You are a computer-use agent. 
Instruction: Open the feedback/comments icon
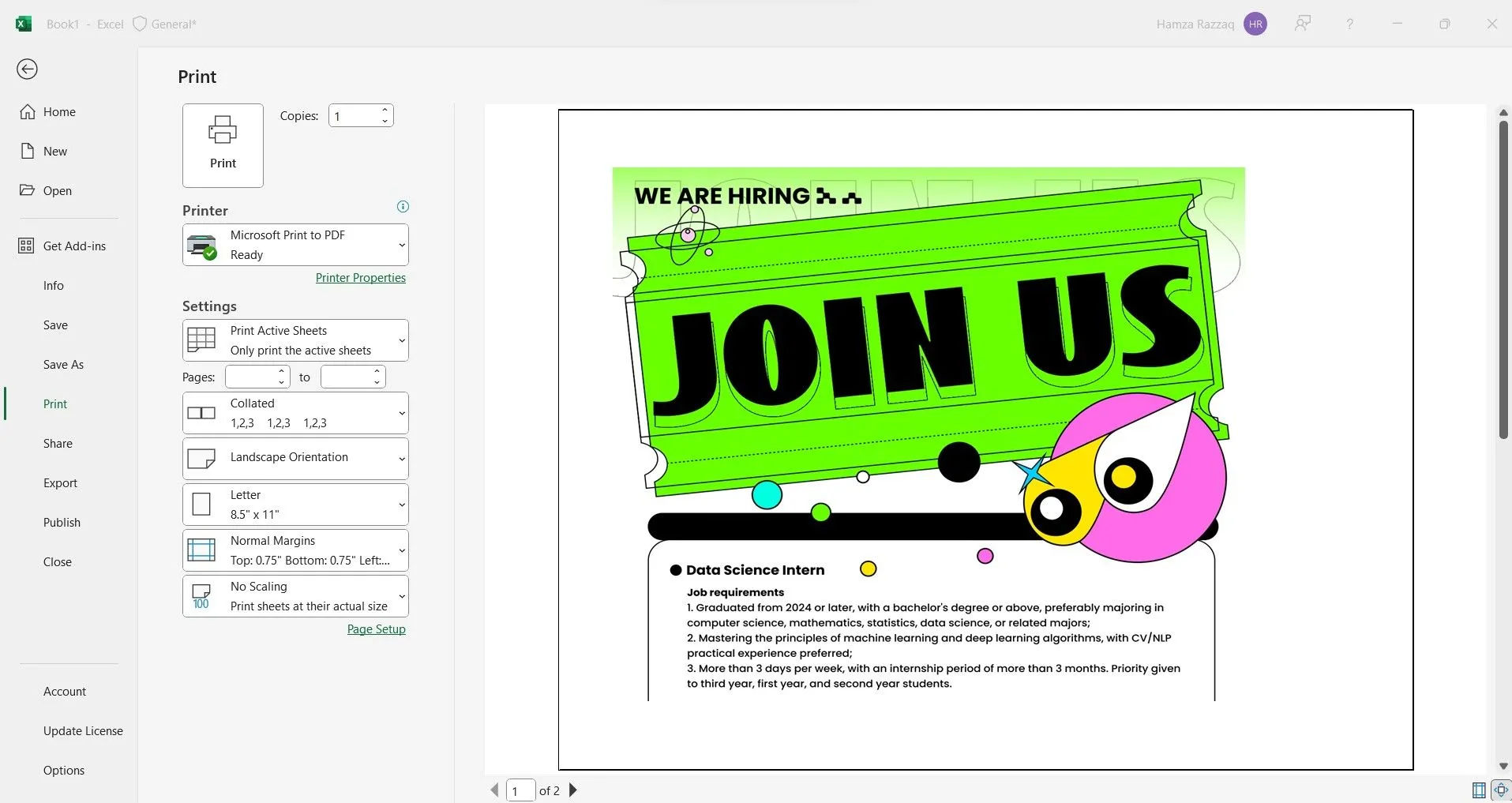click(1303, 24)
